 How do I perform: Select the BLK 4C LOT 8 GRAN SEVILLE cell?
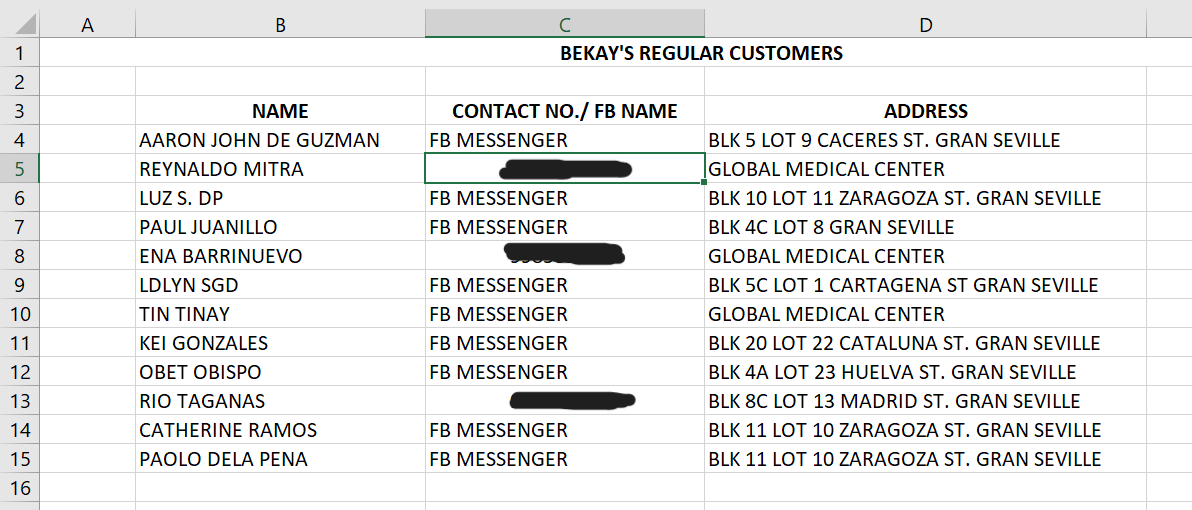tap(831, 227)
